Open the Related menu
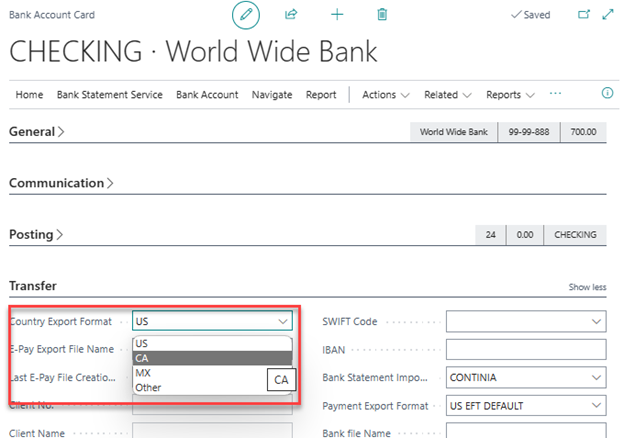Image resolution: width=624 pixels, height=438 pixels. click(x=447, y=95)
